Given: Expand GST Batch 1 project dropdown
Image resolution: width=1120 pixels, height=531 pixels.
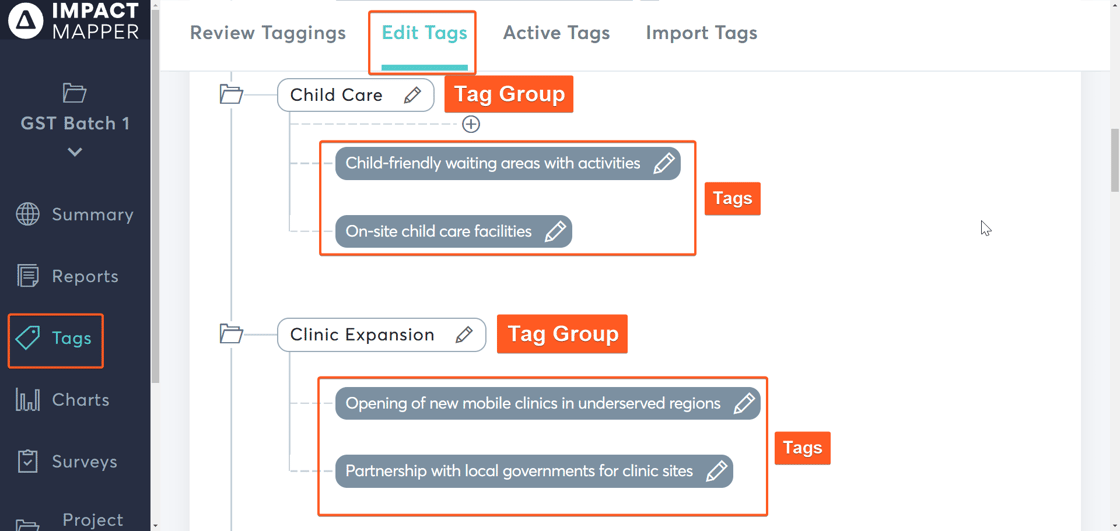Looking at the screenshot, I should 75,152.
